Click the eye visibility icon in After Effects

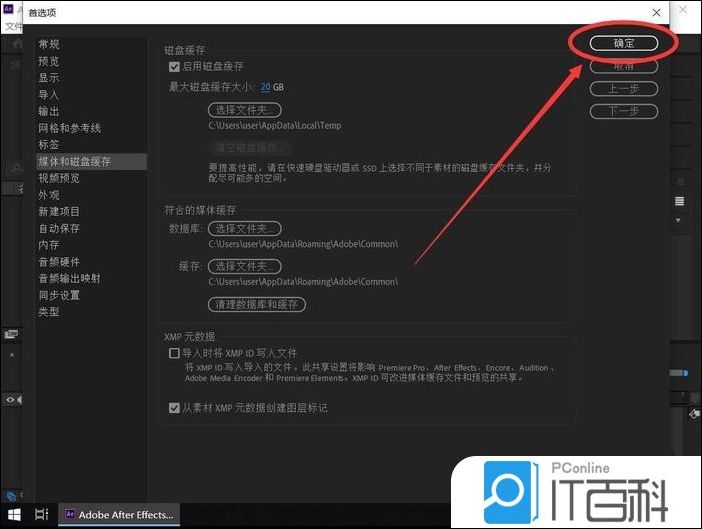coord(10,399)
